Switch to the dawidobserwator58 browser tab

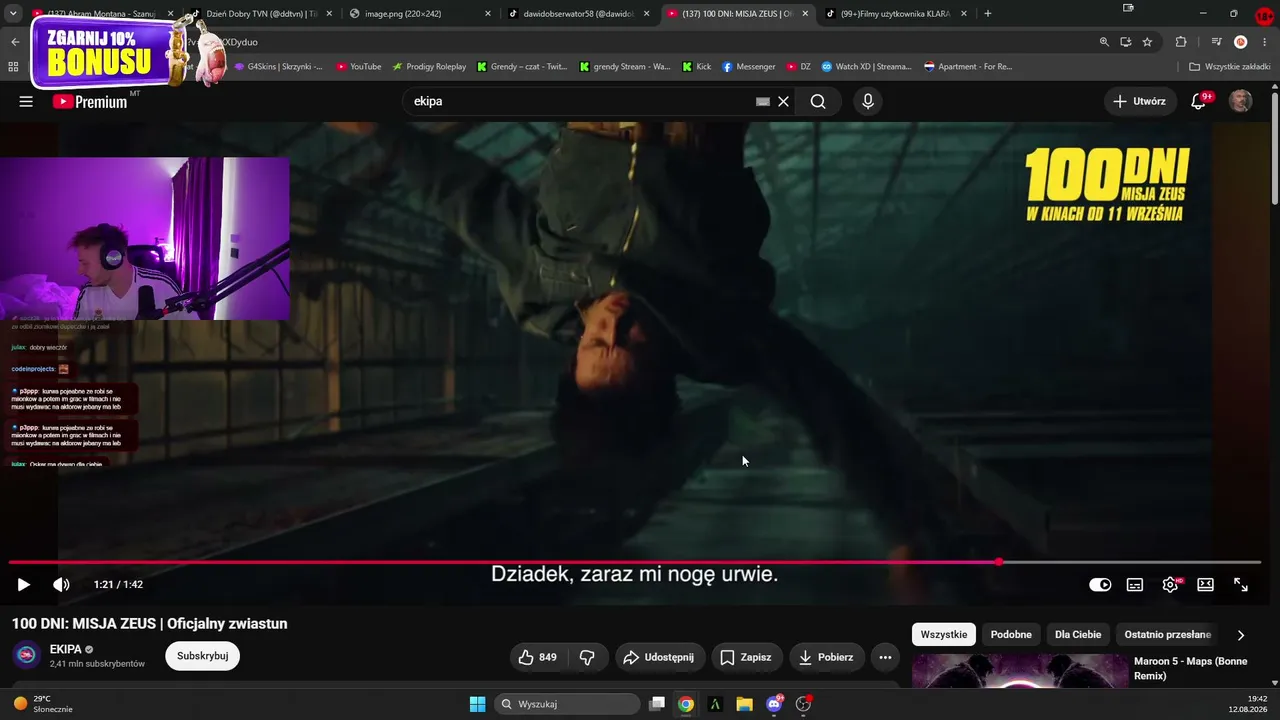pyautogui.click(x=579, y=14)
